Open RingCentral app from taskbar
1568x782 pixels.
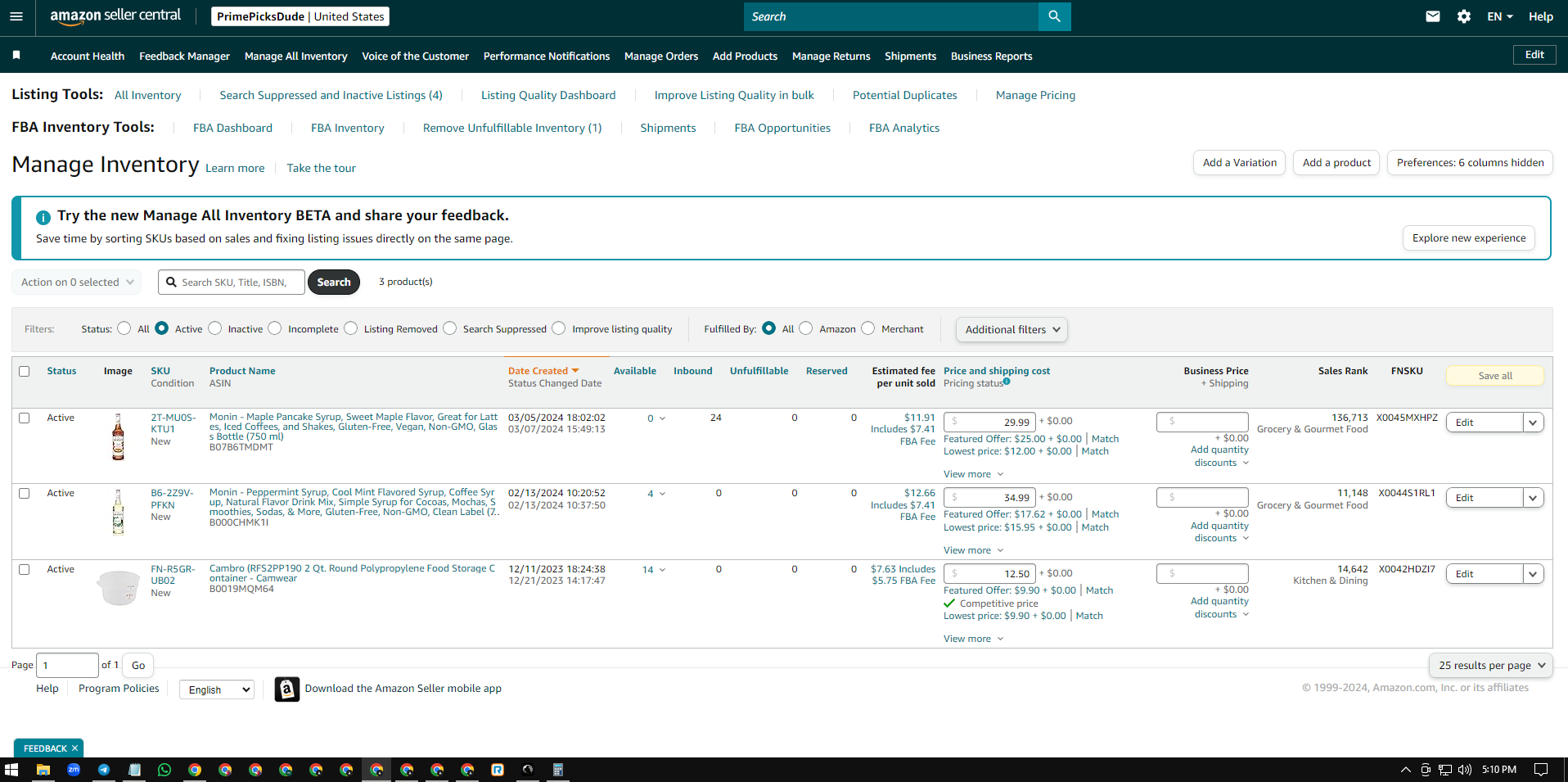[498, 770]
